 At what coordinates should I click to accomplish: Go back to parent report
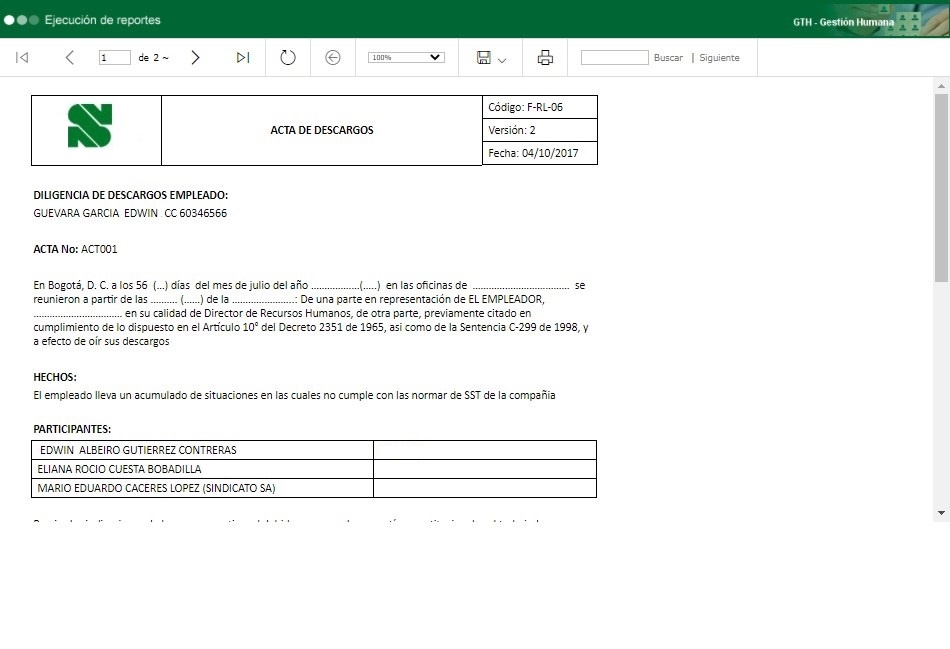tap(333, 58)
